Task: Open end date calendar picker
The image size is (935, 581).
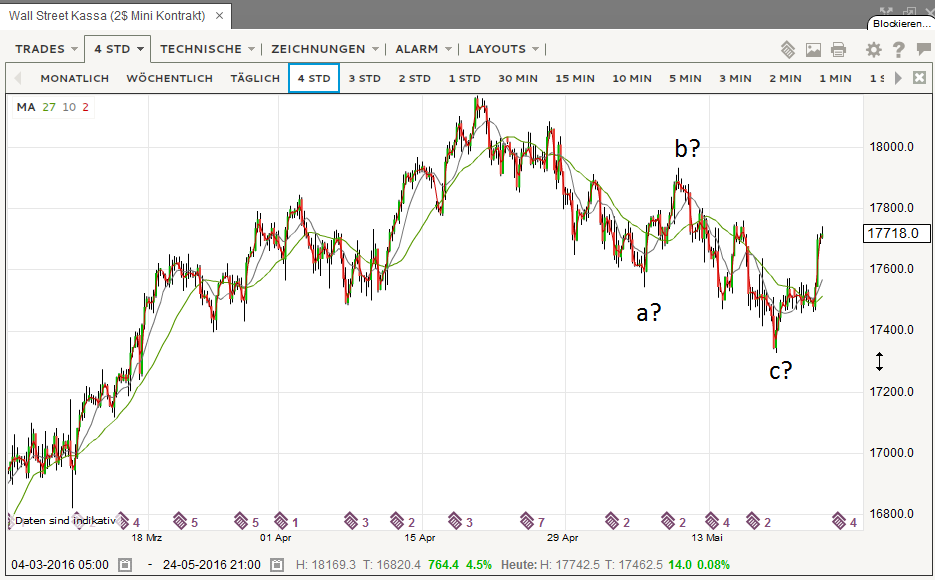Action: click(x=277, y=565)
